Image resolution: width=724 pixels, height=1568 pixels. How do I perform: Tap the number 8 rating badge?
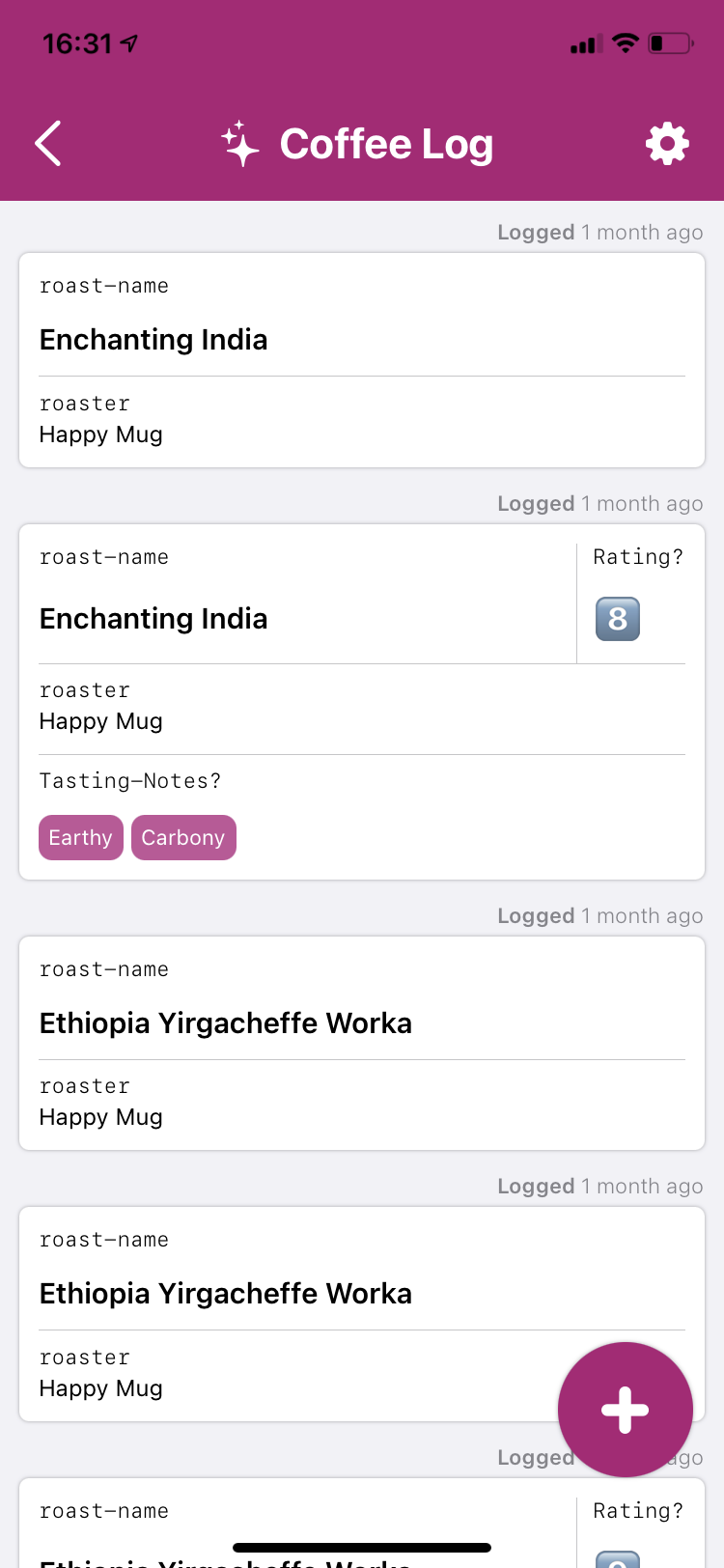[618, 619]
